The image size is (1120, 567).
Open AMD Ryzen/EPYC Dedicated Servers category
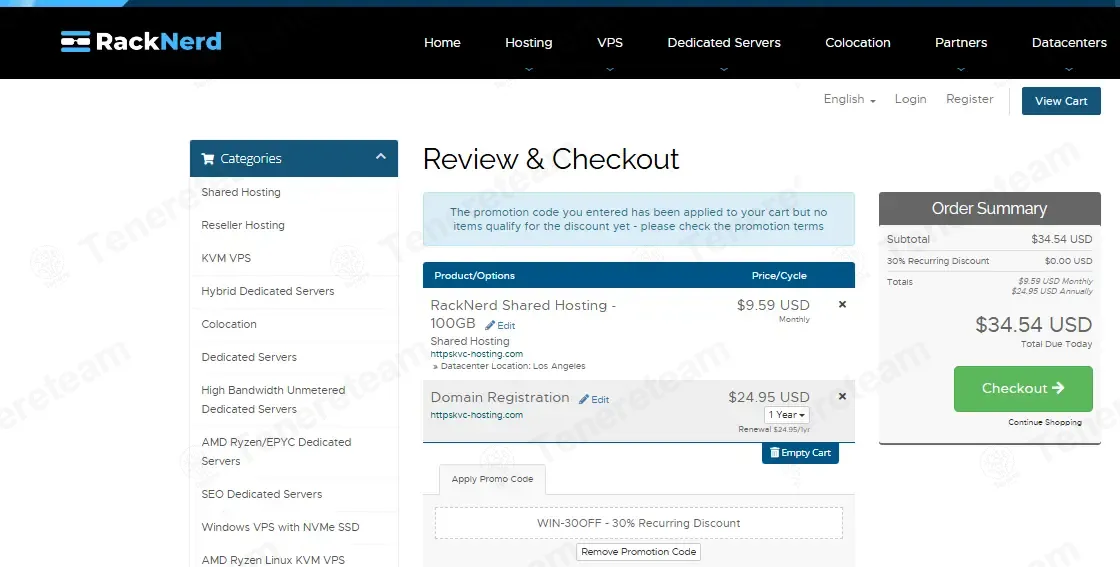click(x=276, y=451)
